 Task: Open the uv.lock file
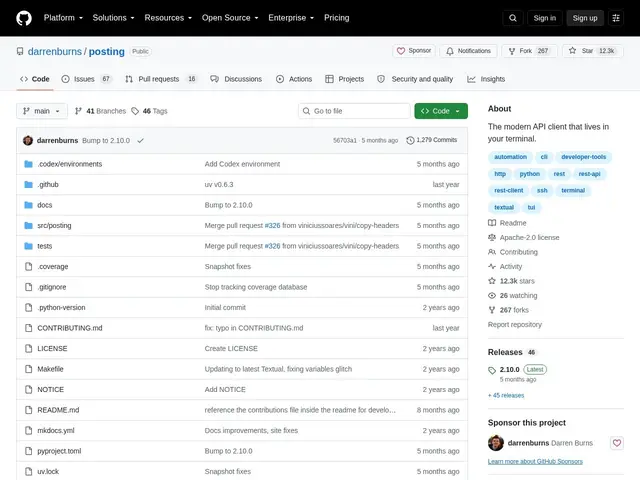pos(48,471)
